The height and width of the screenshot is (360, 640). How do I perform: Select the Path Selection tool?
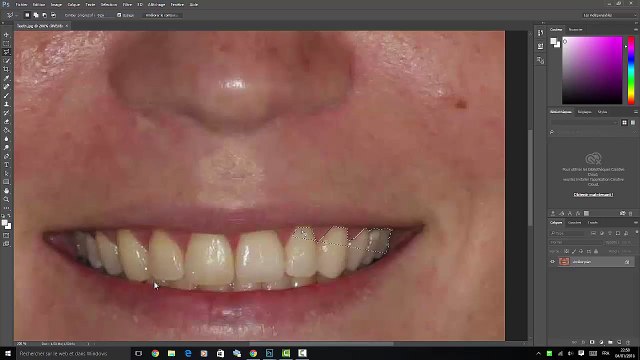(7, 173)
